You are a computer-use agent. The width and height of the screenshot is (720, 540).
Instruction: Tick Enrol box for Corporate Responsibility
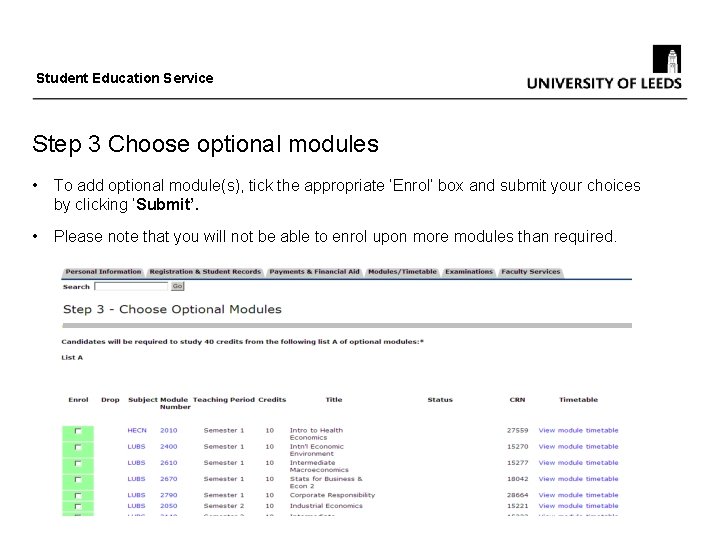[78, 496]
